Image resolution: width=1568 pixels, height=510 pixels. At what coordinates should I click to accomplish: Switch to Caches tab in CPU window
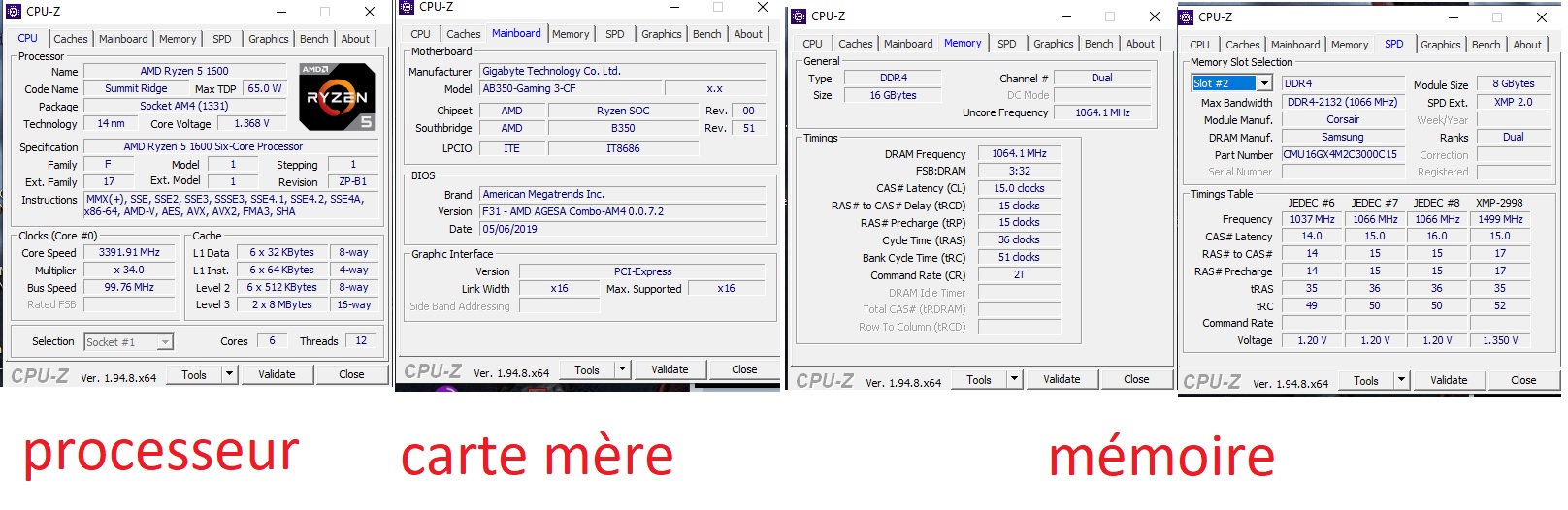tap(70, 39)
